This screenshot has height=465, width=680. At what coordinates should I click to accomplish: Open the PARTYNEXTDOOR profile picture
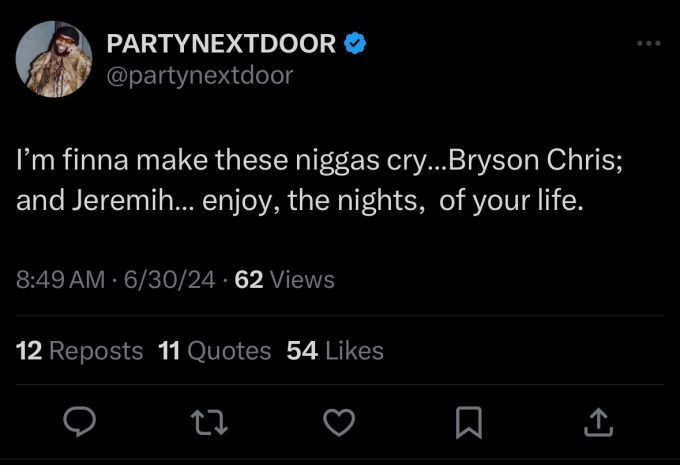pyautogui.click(x=54, y=59)
